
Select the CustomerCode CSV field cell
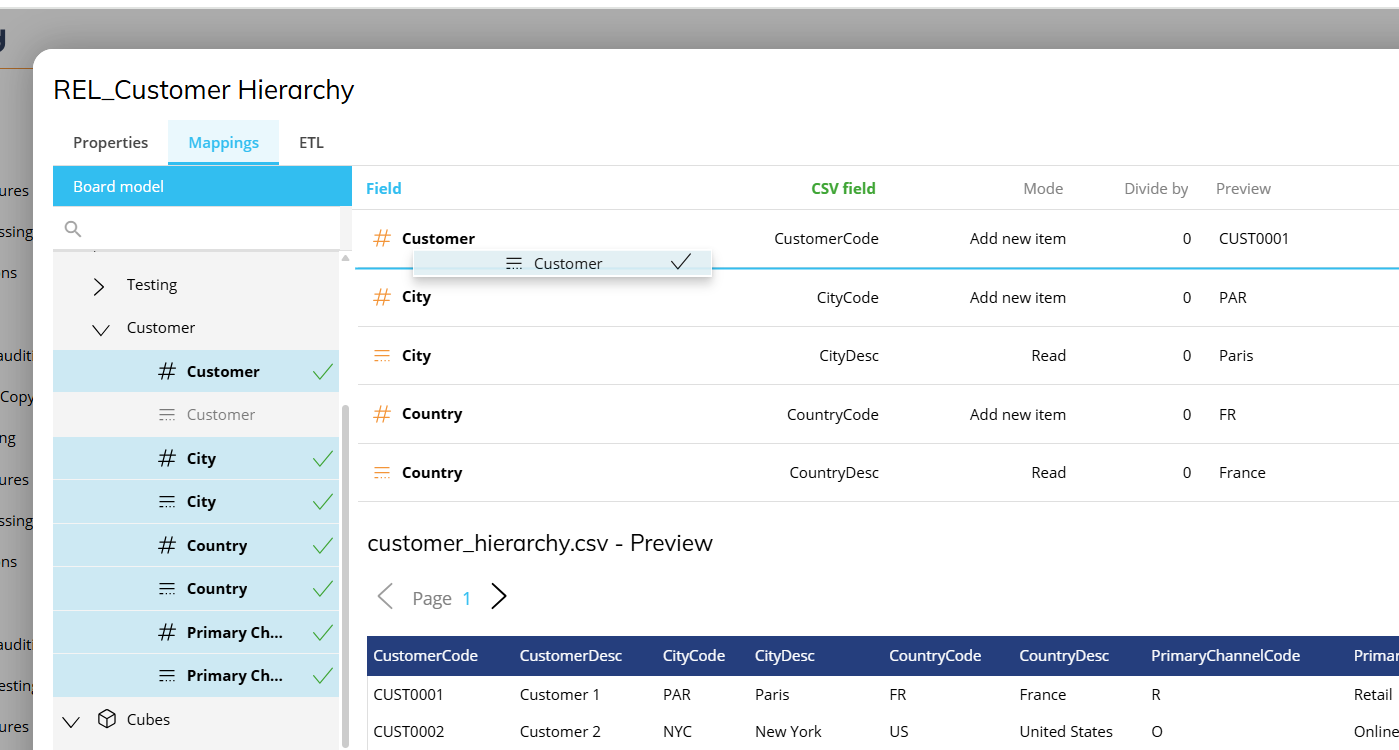pyautogui.click(x=826, y=239)
